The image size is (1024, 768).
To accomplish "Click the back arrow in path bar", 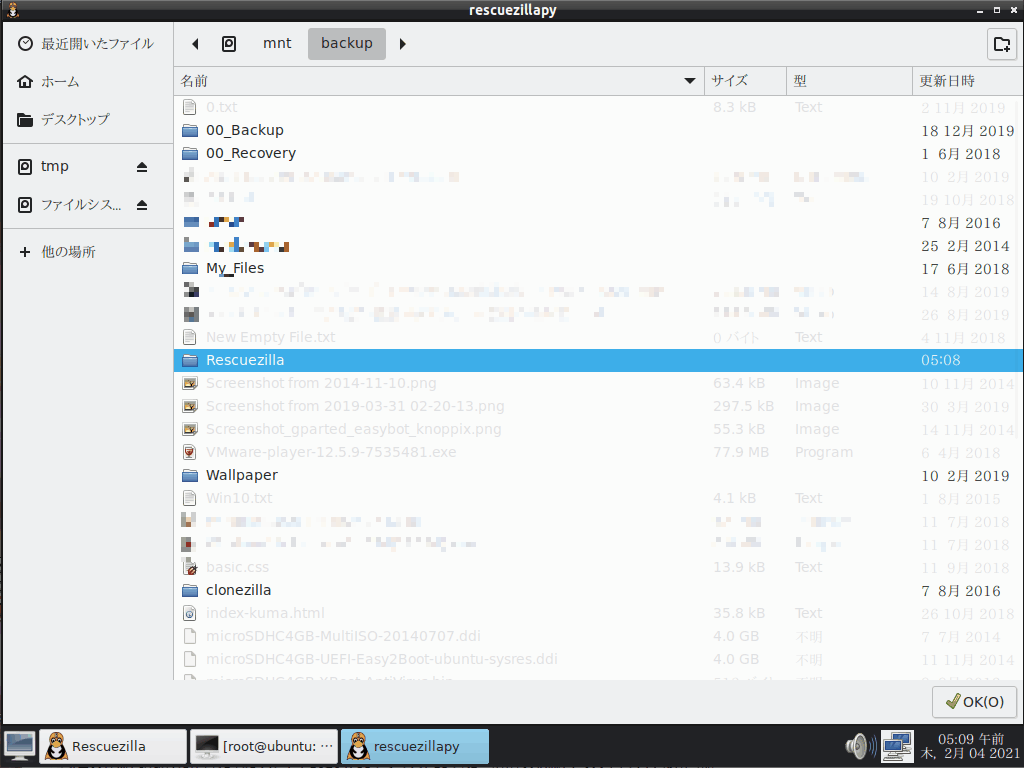I will pyautogui.click(x=195, y=44).
